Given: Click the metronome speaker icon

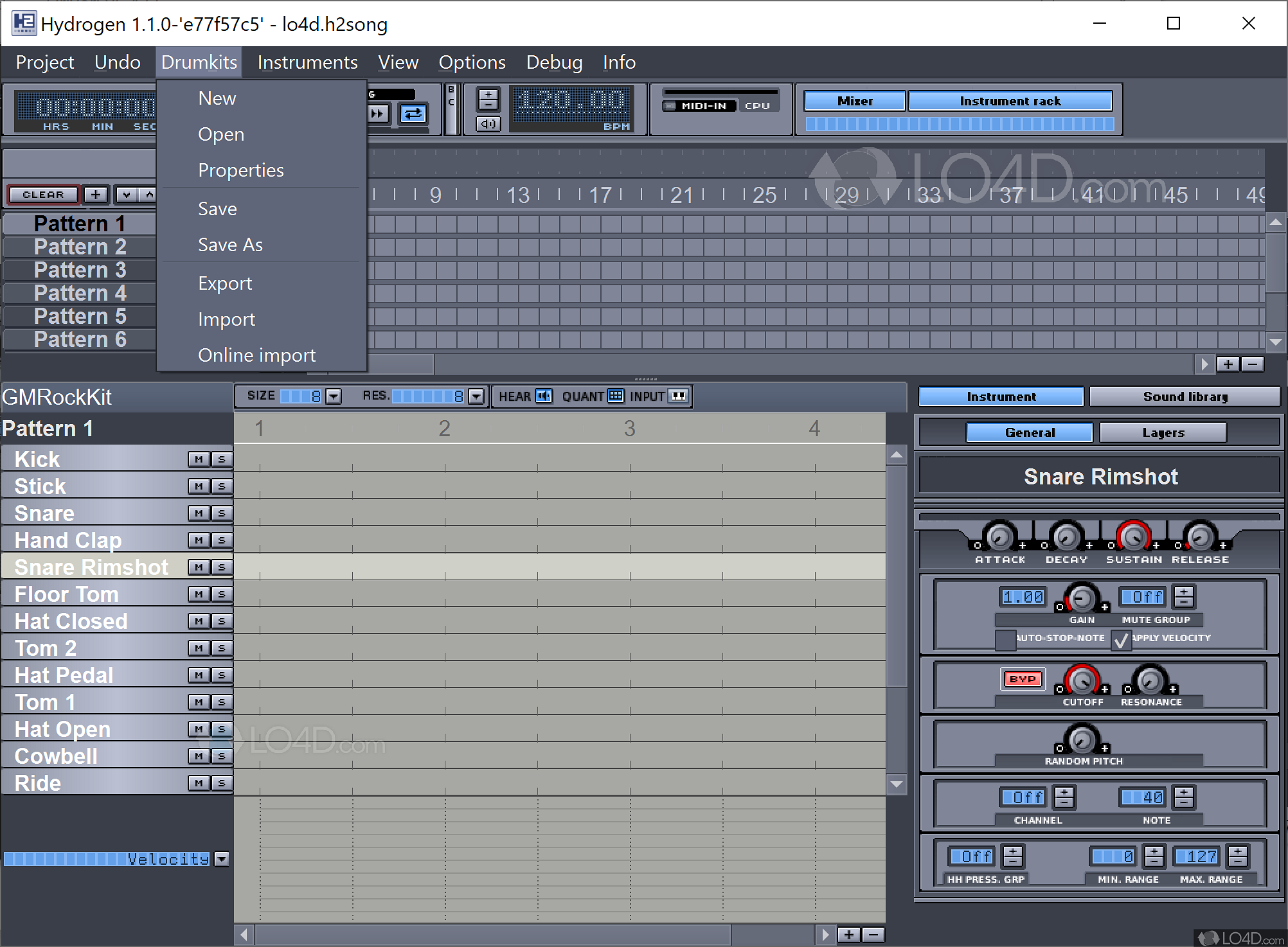Looking at the screenshot, I should pyautogui.click(x=488, y=123).
